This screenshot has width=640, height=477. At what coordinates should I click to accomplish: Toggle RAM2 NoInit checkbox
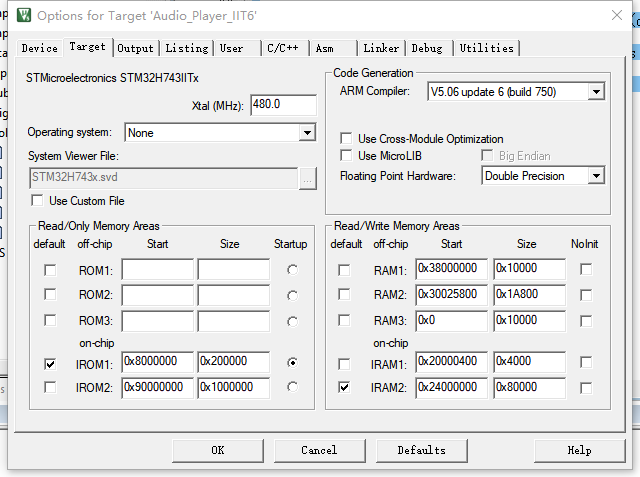click(586, 295)
